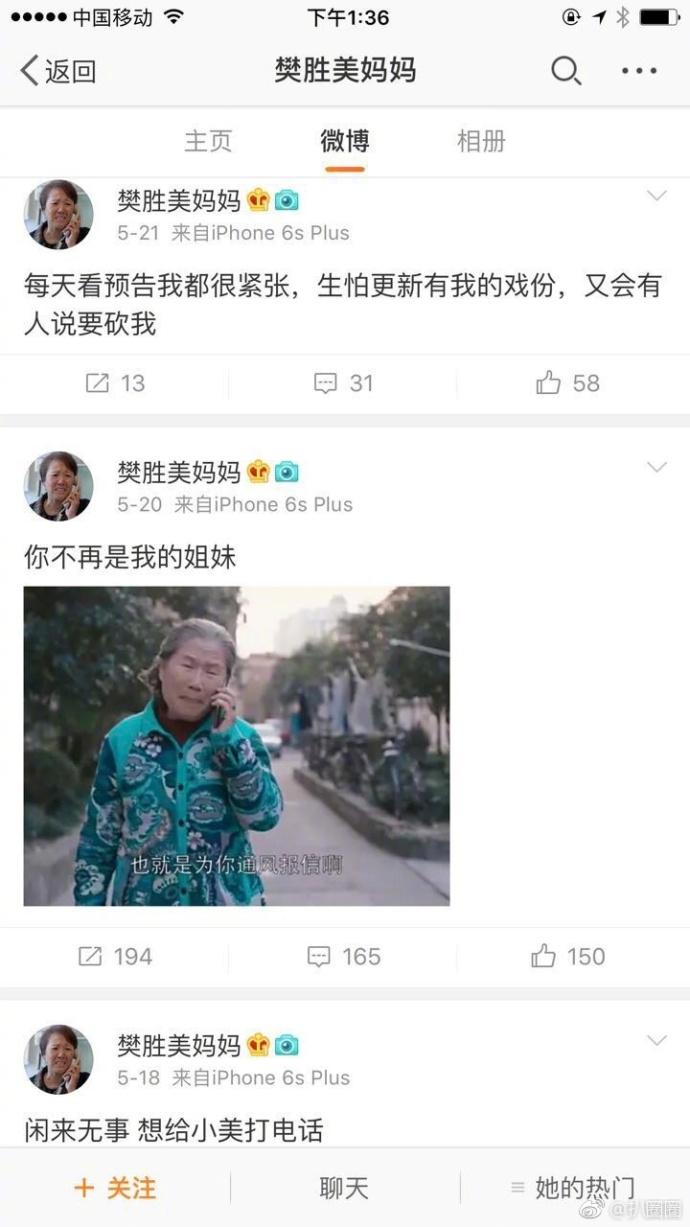This screenshot has height=1227, width=690.
Task: Open 聊天 to chat with the user
Action: coord(344,1188)
